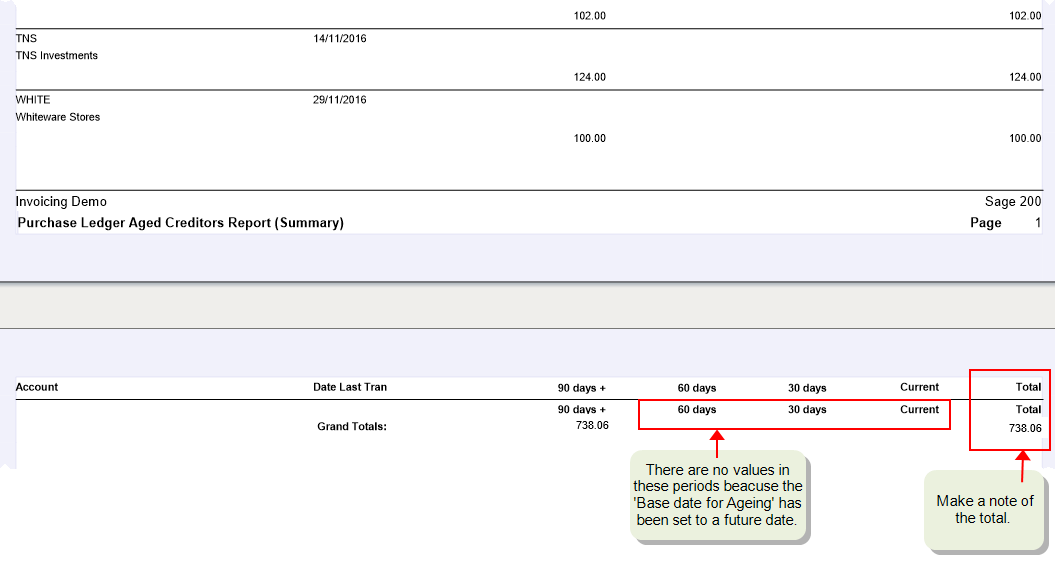Screen dimensions: 1055x565
Task: Click the date 14/11/2016
Action: 340,38
